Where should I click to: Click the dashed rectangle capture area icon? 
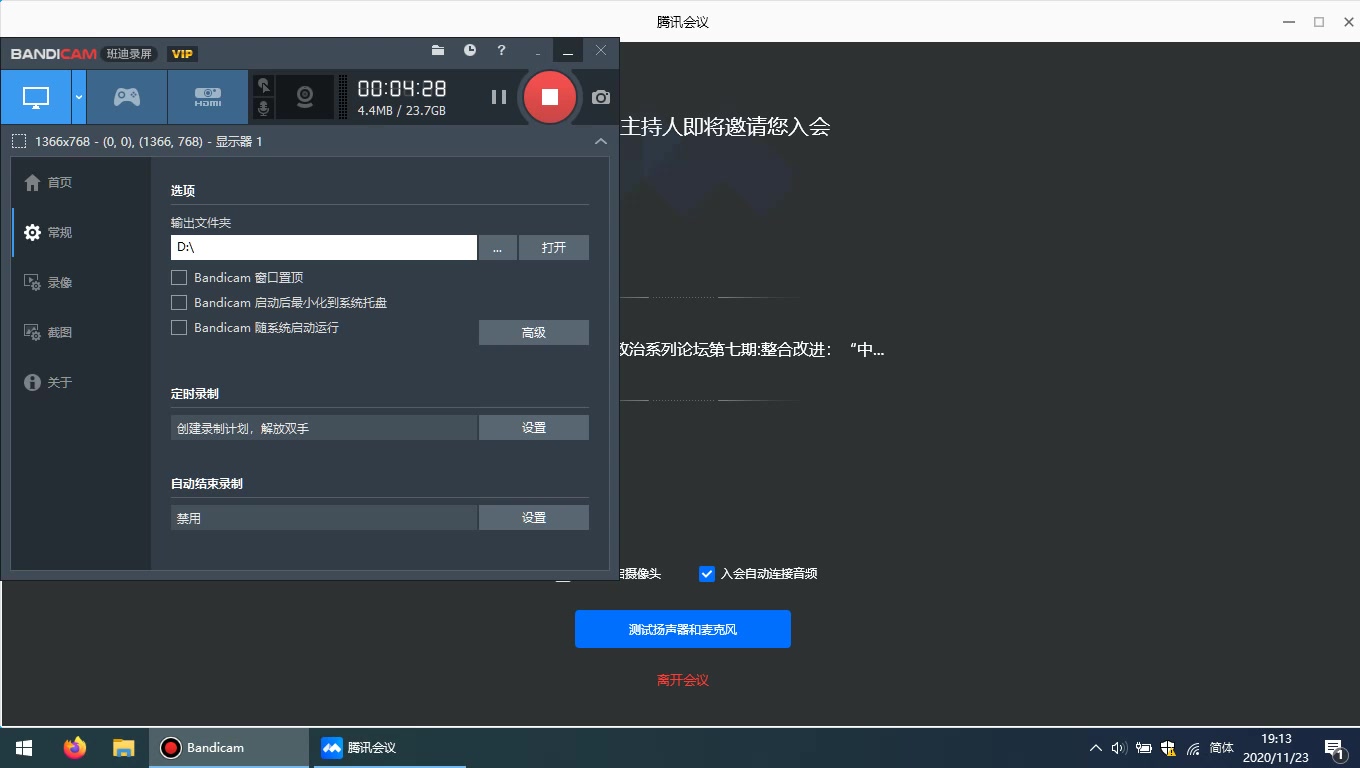click(19, 141)
